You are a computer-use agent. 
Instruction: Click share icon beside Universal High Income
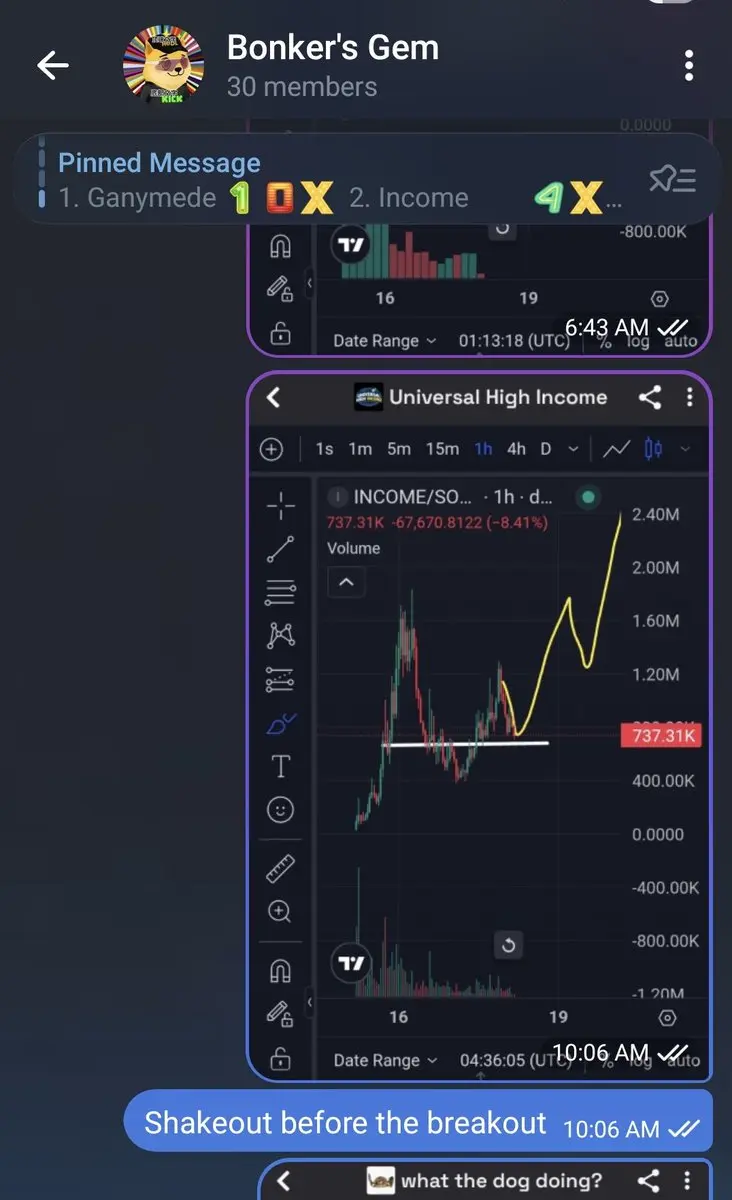(x=650, y=397)
